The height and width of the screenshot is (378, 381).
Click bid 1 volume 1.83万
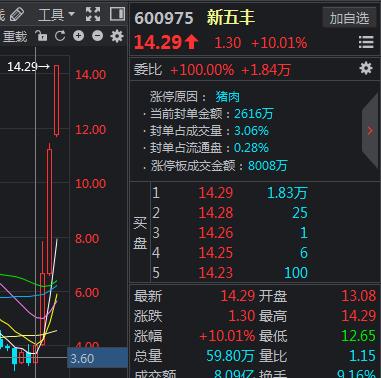click(287, 193)
